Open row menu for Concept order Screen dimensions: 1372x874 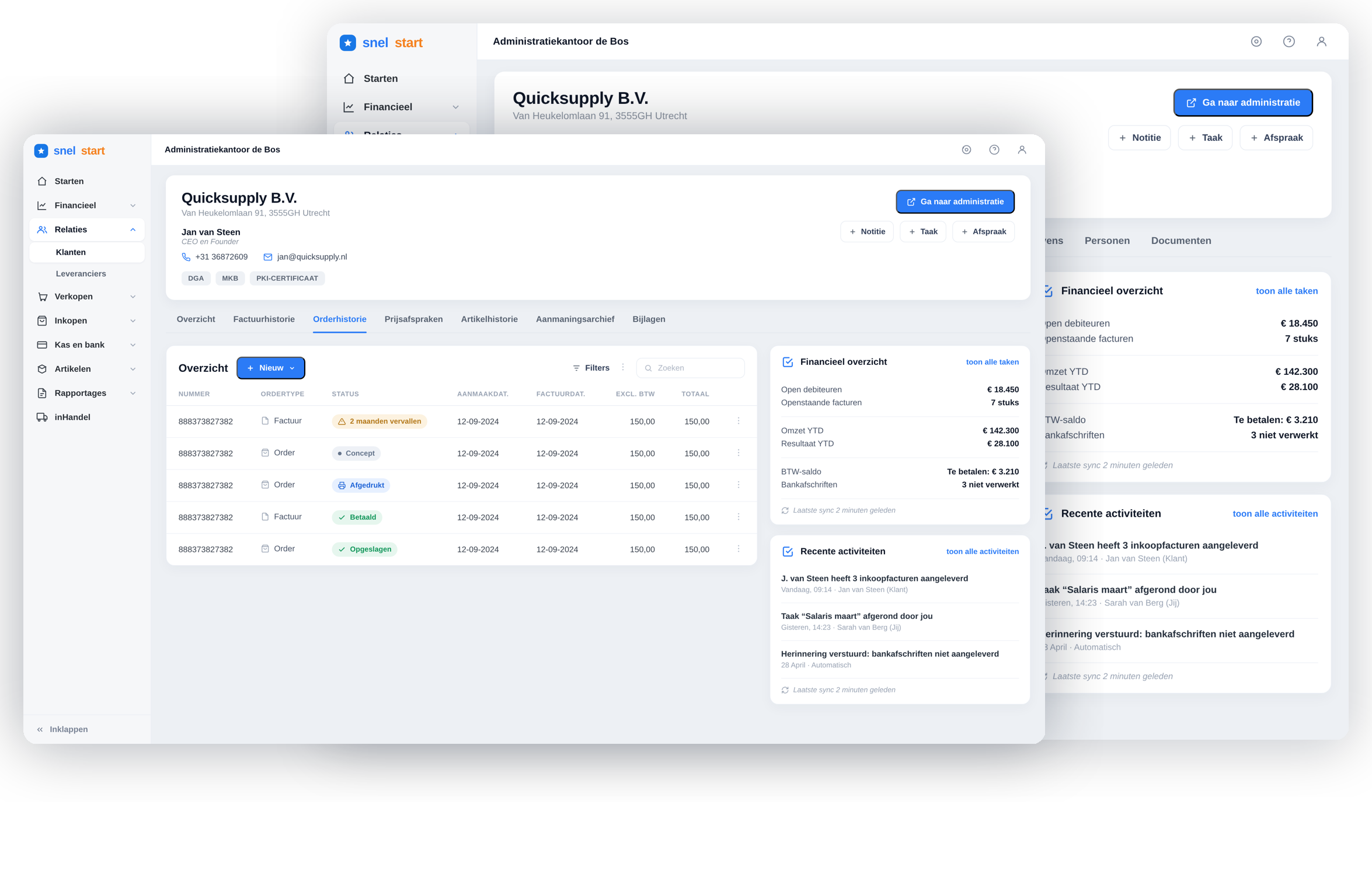coord(739,453)
